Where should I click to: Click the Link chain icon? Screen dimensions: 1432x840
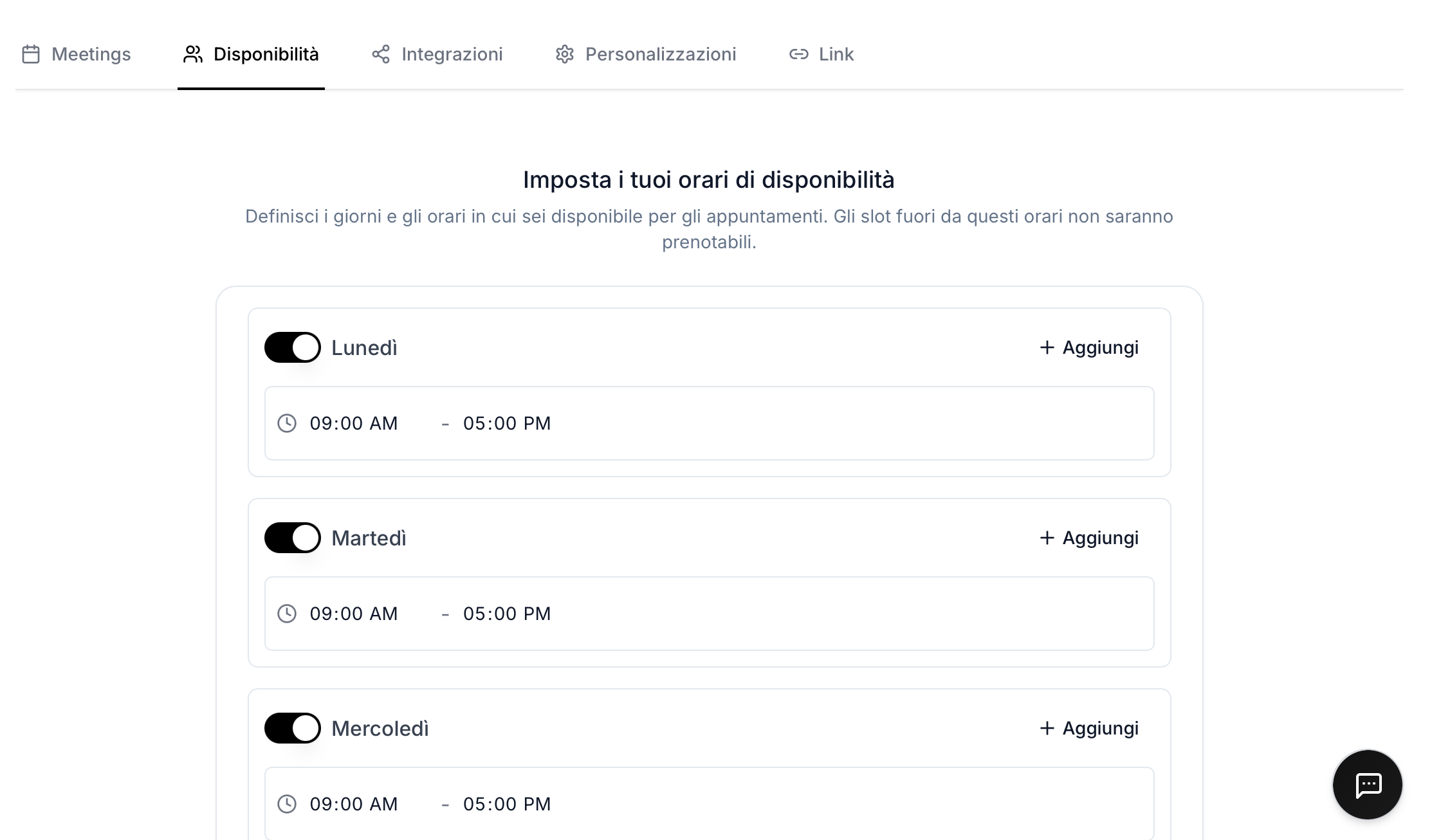[x=798, y=54]
